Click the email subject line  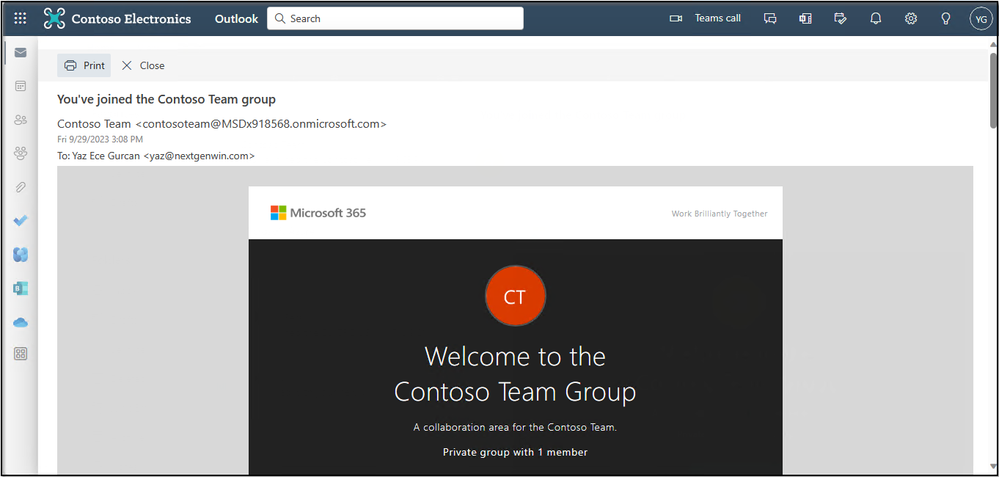click(x=166, y=99)
